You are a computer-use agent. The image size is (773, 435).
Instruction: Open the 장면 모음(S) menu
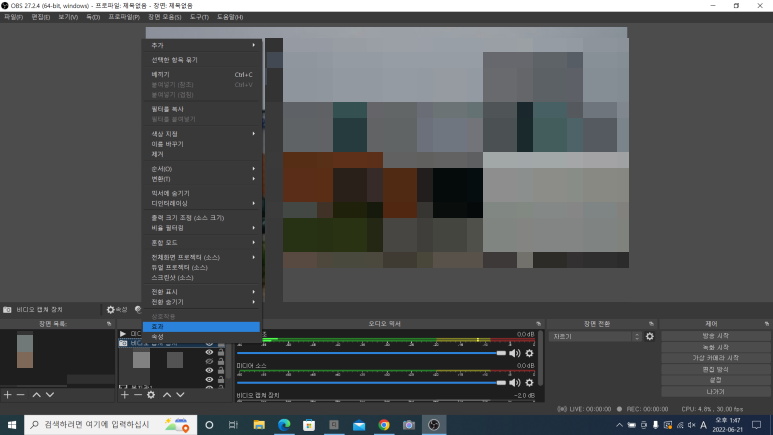tap(165, 17)
